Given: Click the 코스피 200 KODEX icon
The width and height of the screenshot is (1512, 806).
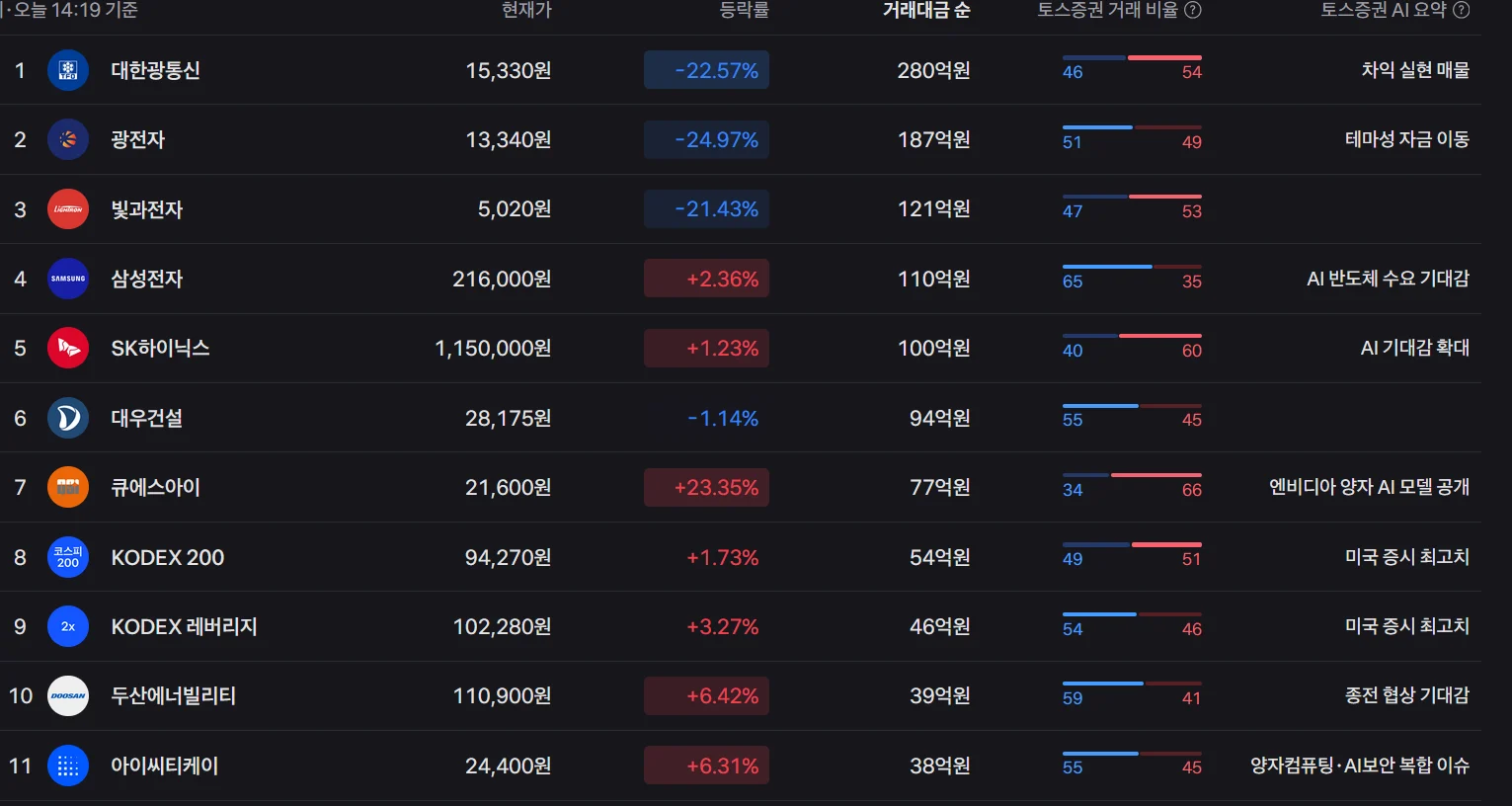Looking at the screenshot, I should [68, 557].
